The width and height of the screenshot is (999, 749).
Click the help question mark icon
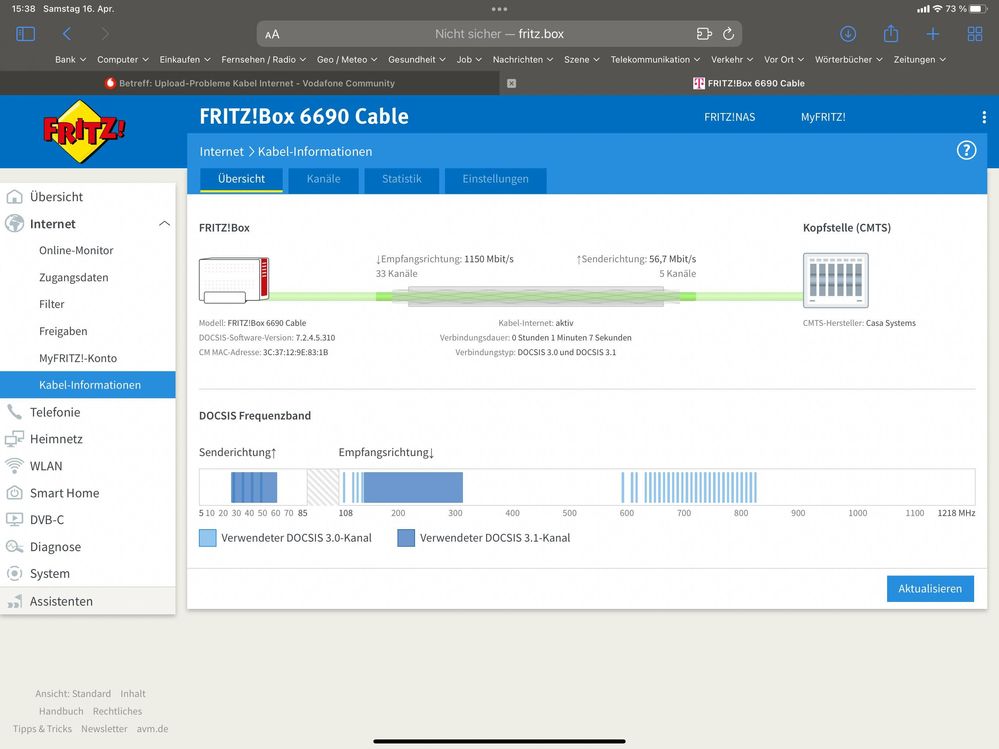[966, 151]
